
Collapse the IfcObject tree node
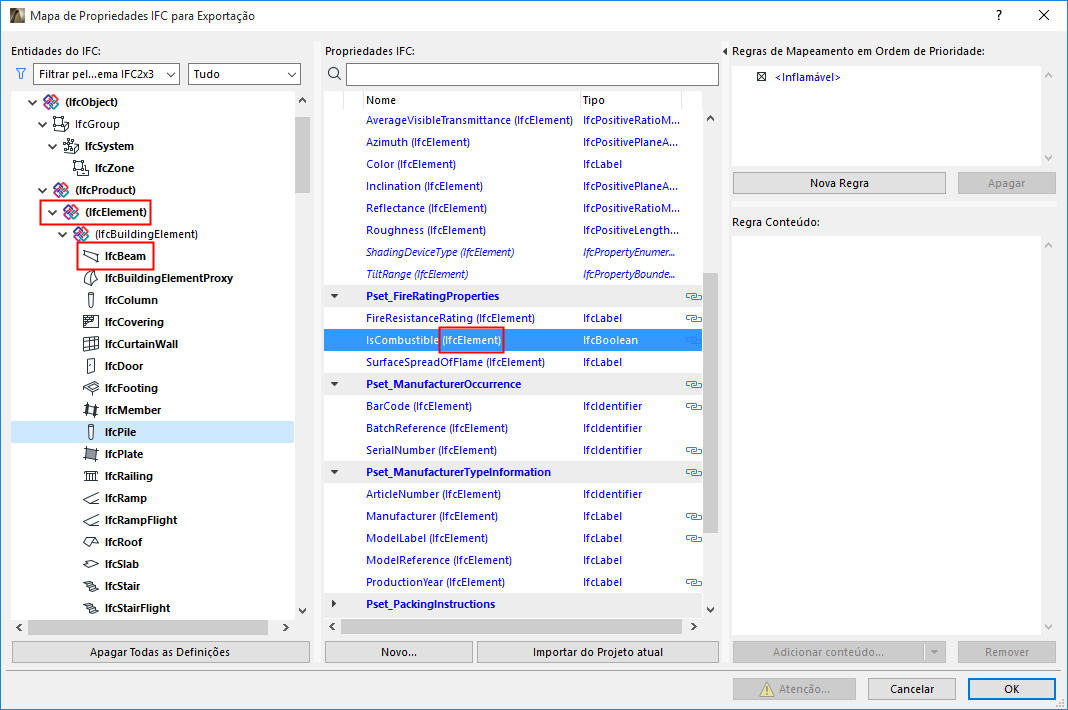(32, 102)
